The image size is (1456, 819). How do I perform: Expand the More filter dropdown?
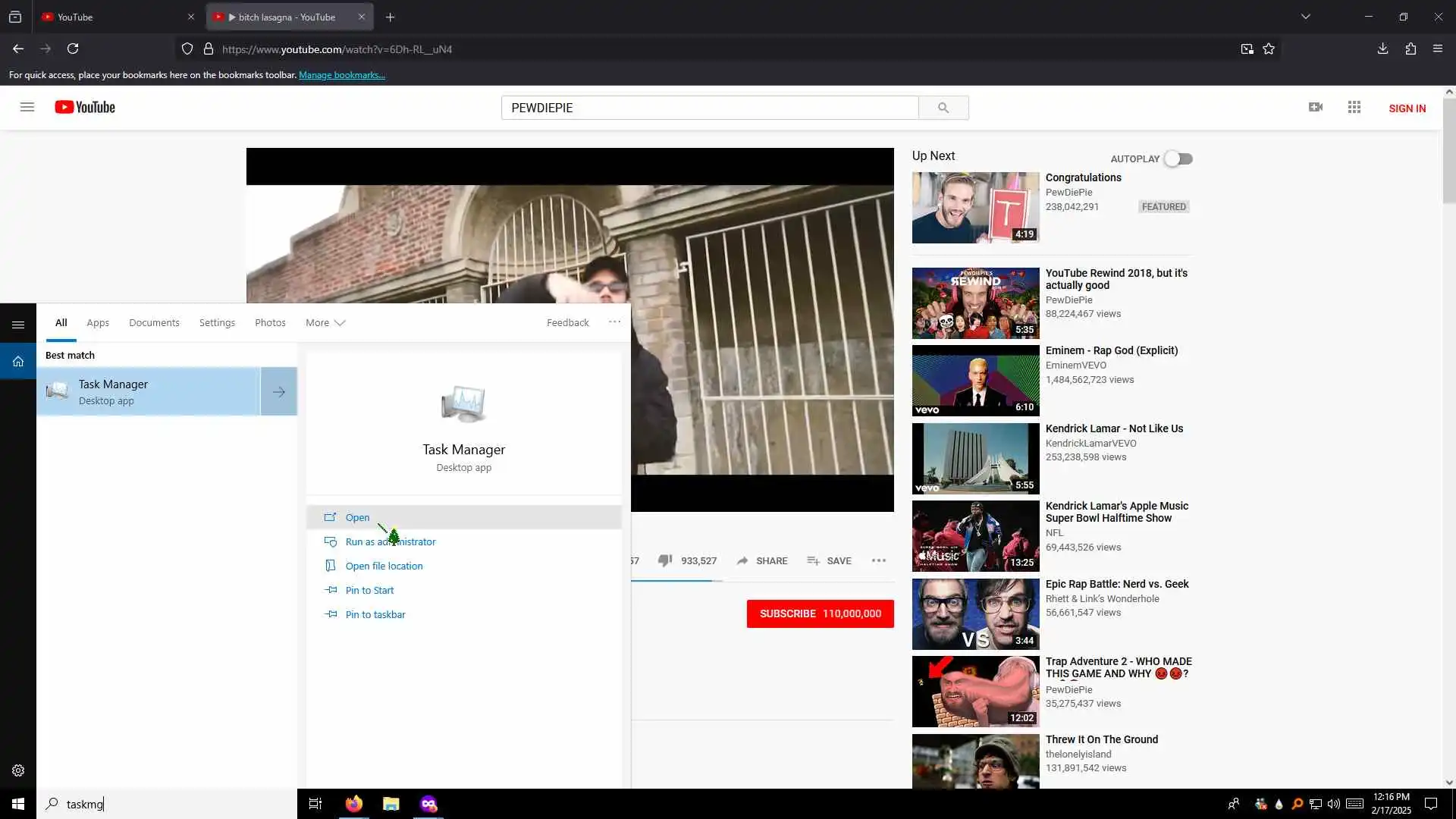(x=325, y=322)
